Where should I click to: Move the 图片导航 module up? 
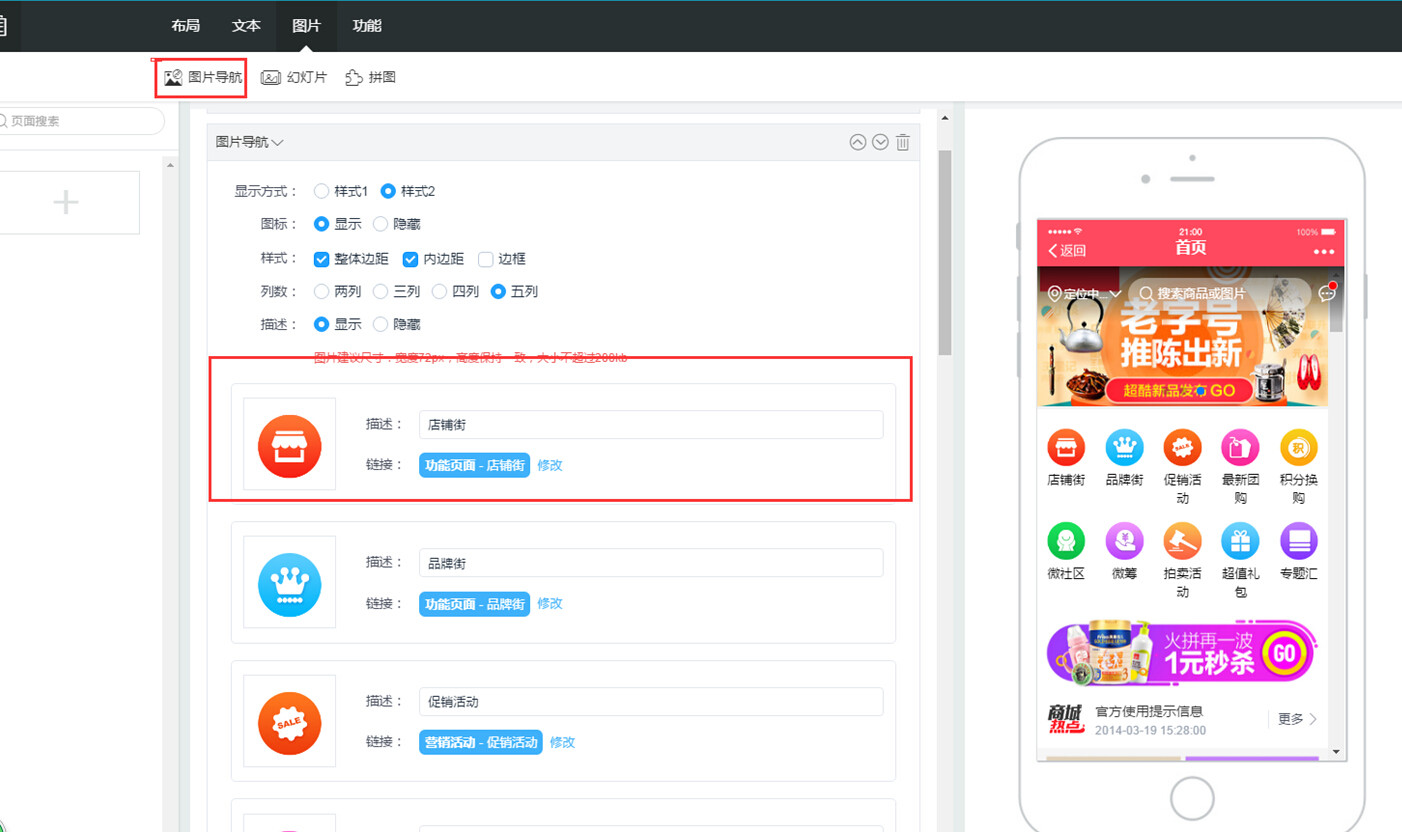pos(857,142)
